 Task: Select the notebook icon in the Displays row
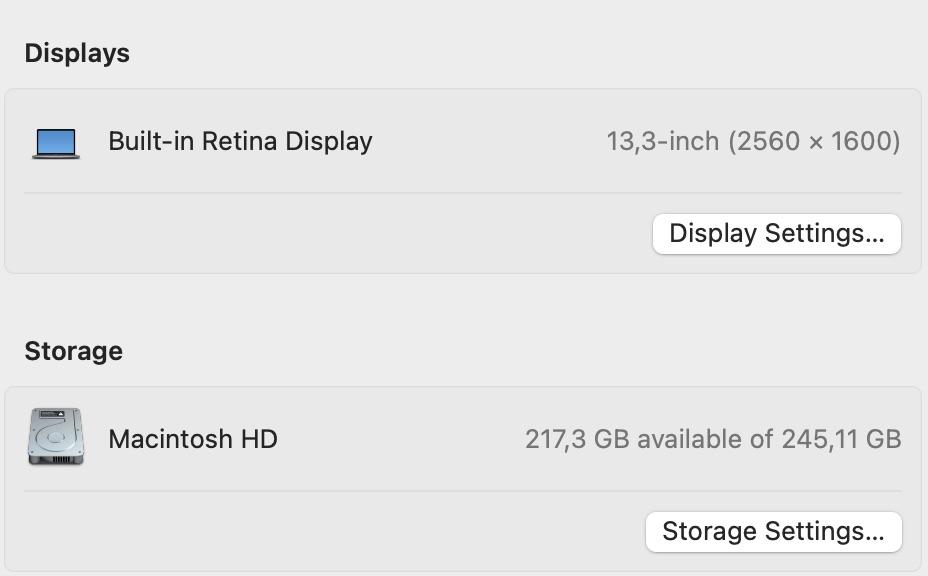pos(57,141)
